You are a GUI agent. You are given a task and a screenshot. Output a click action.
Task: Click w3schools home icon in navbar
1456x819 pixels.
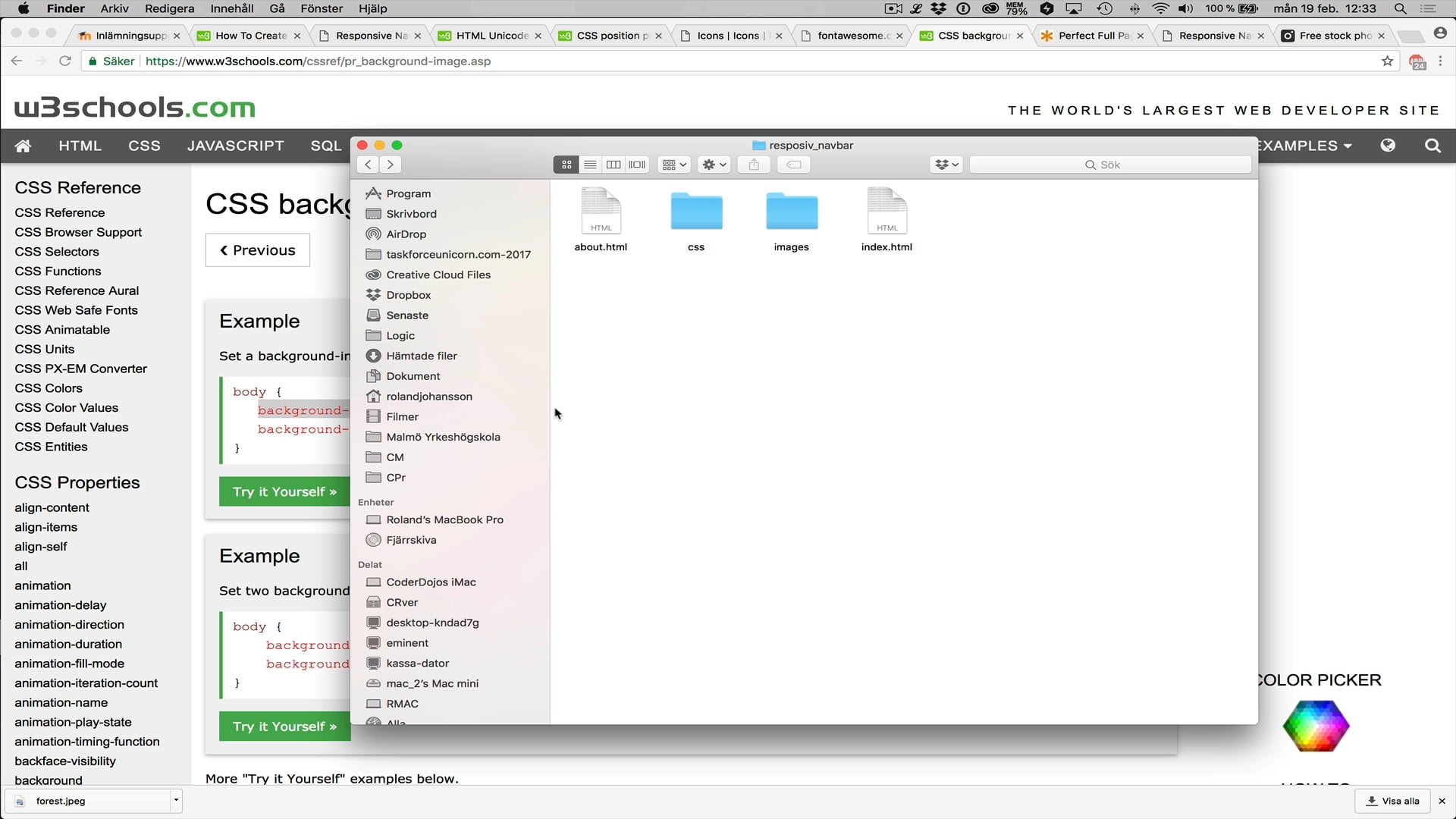tap(23, 146)
